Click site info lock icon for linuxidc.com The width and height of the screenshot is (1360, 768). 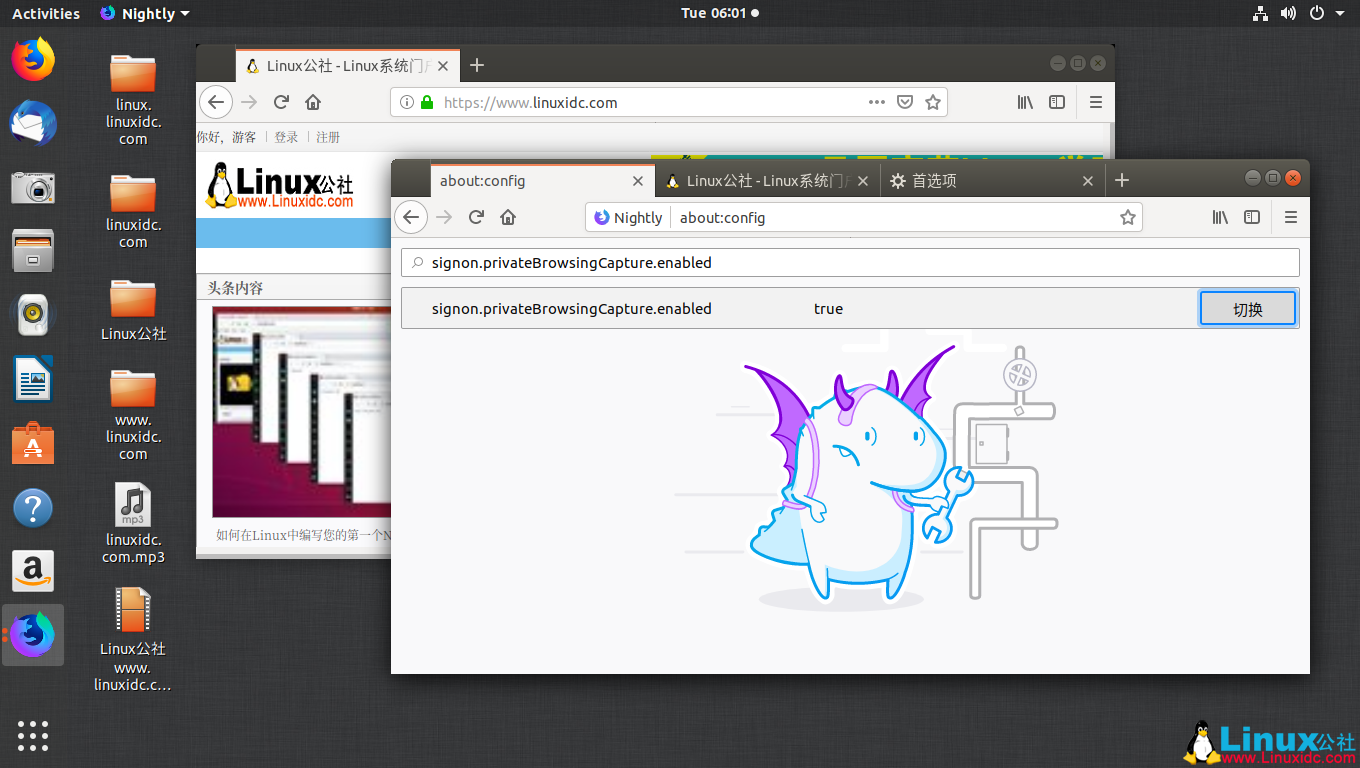pos(427,102)
